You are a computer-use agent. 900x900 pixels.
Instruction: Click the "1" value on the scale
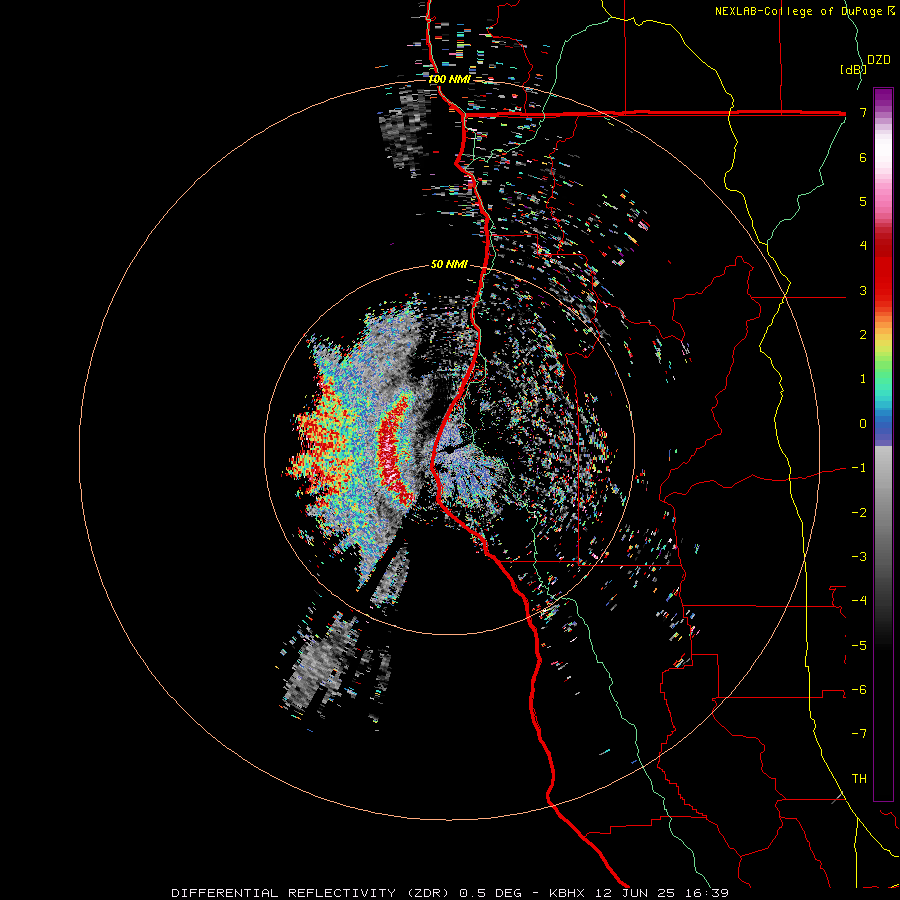[863, 379]
